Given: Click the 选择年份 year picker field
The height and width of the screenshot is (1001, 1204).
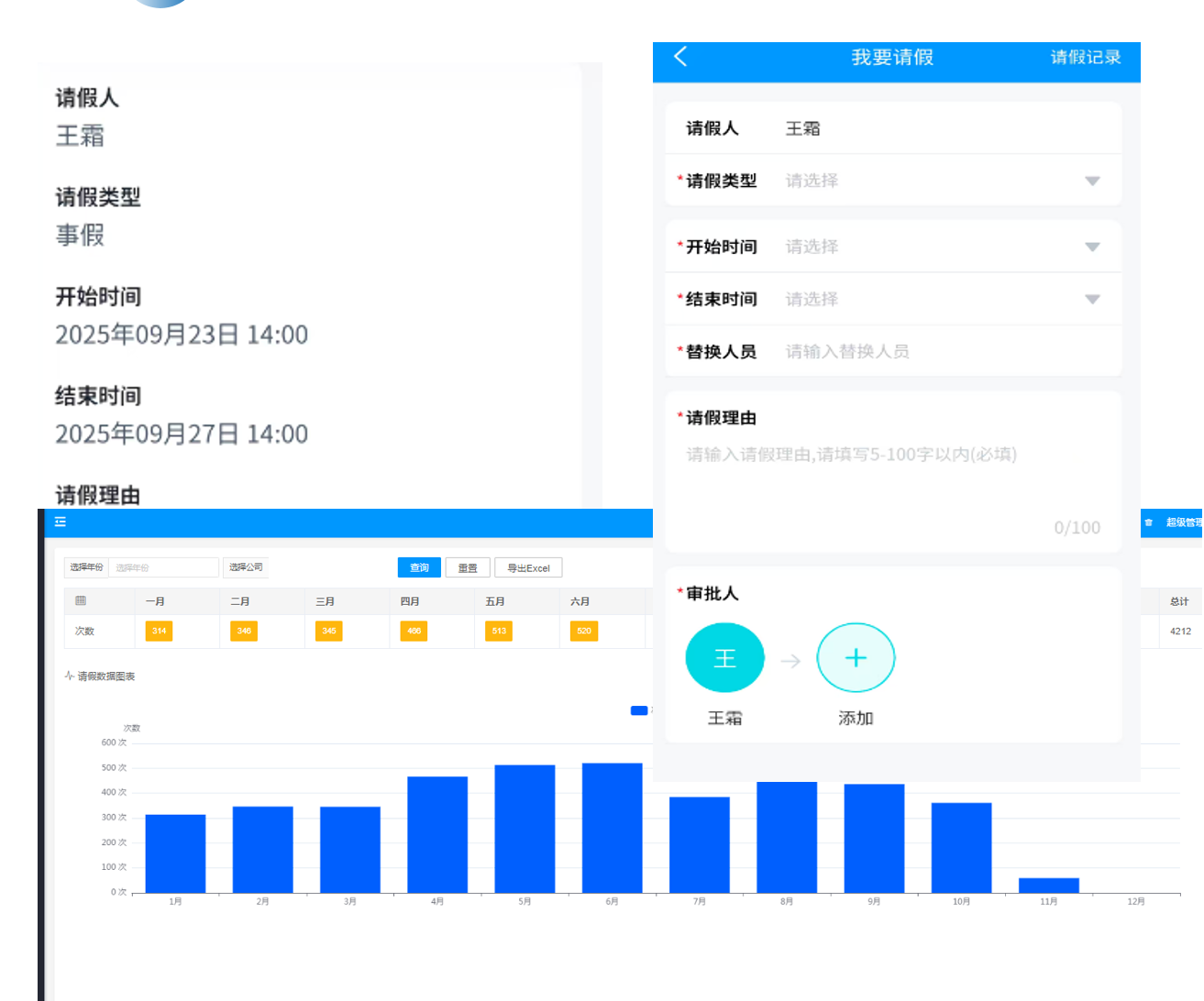Looking at the screenshot, I should pyautogui.click(x=163, y=567).
